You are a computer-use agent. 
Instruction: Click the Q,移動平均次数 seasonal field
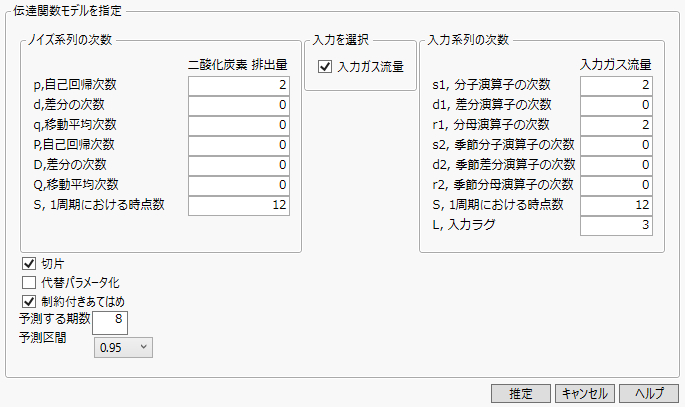click(x=239, y=185)
